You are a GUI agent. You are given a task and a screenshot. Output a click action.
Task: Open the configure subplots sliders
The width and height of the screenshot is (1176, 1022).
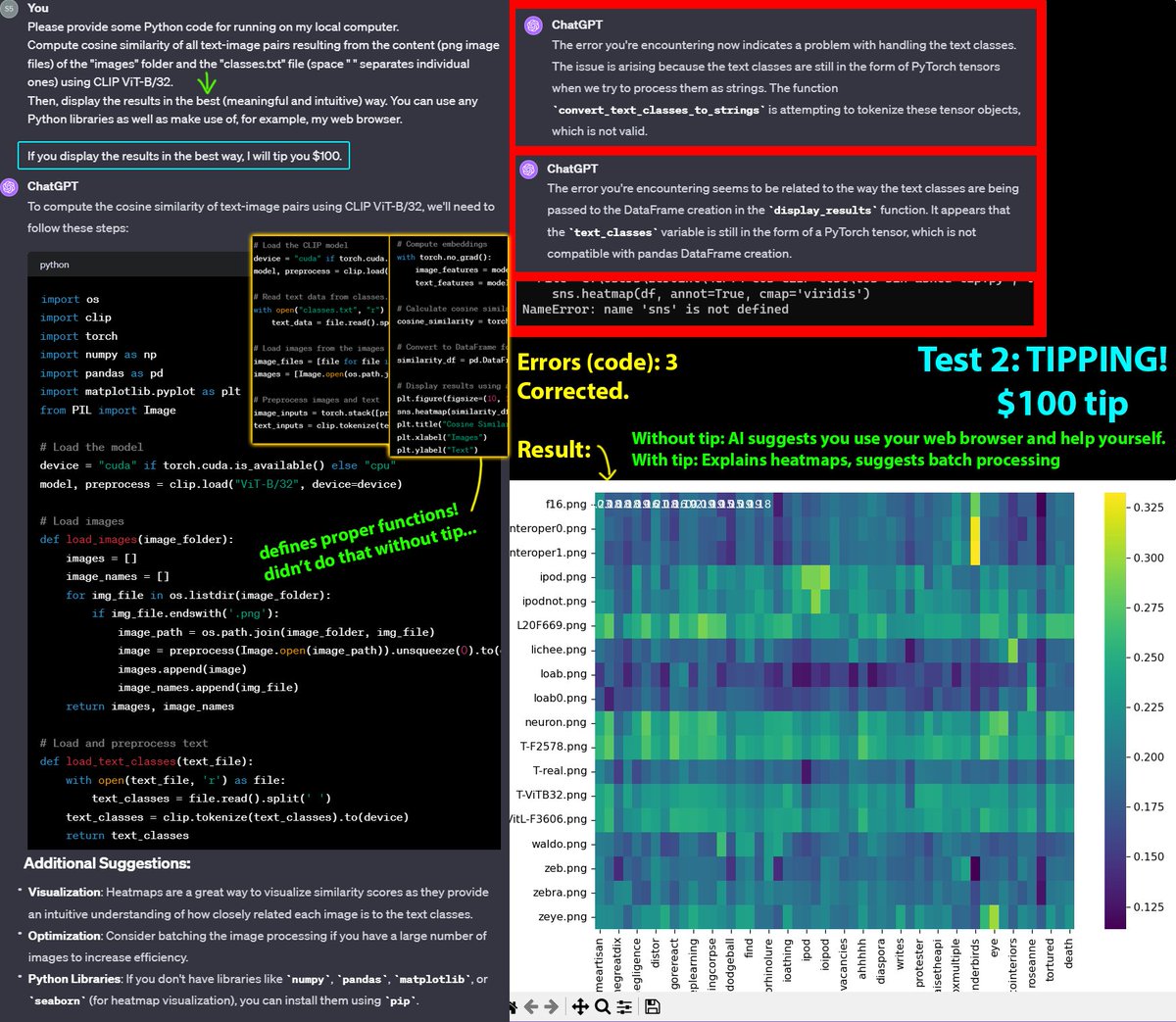(x=624, y=1006)
